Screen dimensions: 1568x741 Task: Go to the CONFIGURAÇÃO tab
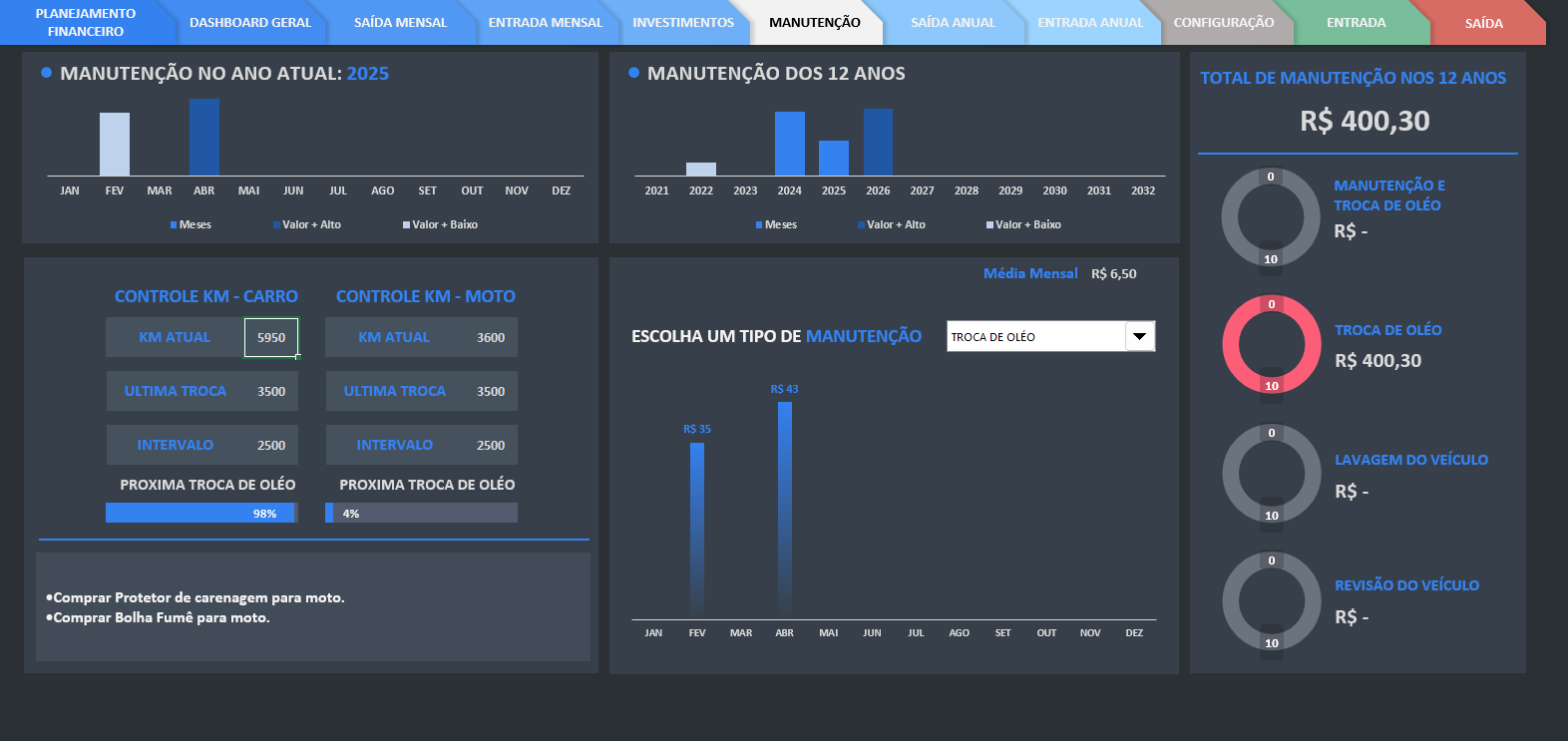(x=1224, y=22)
